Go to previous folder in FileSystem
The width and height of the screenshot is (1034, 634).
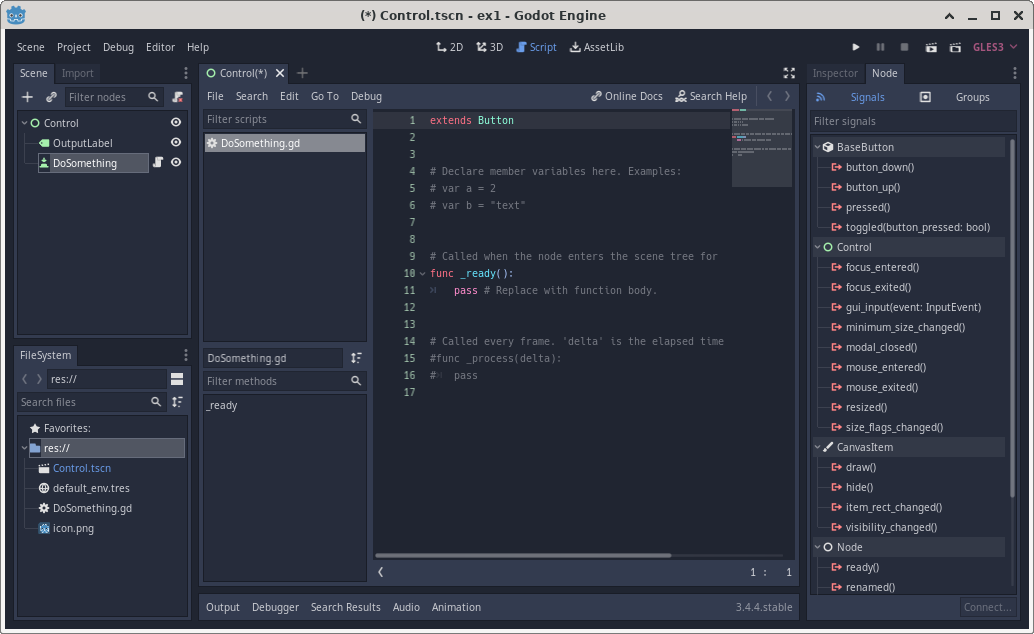tap(24, 379)
